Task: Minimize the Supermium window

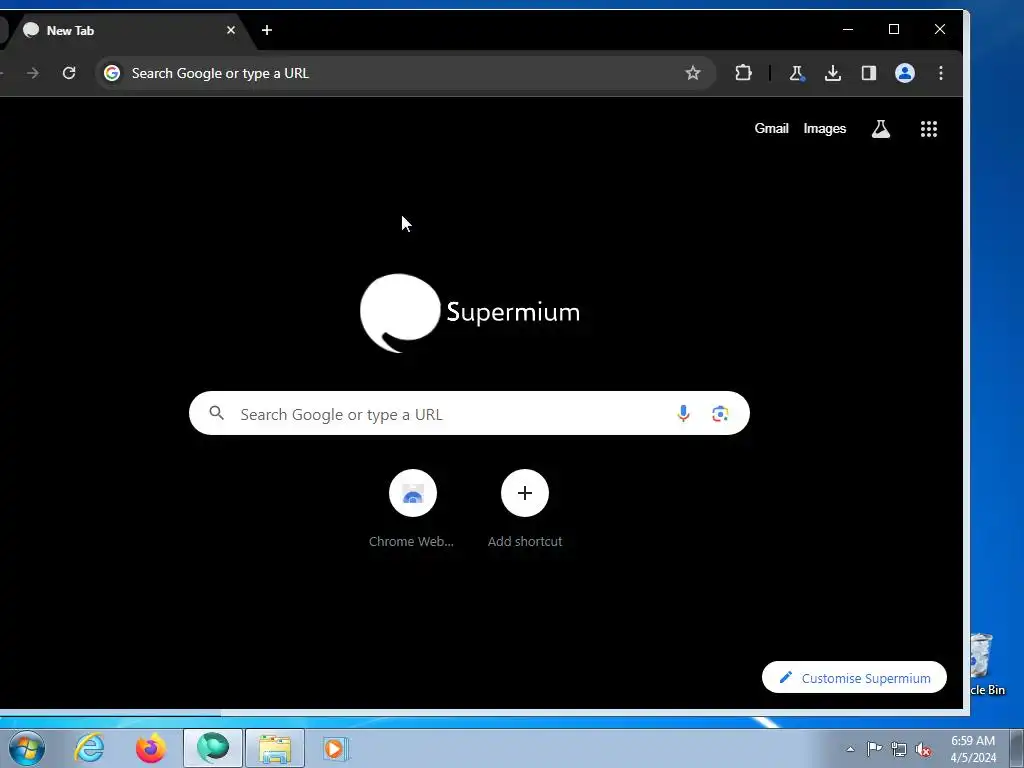Action: click(x=848, y=29)
